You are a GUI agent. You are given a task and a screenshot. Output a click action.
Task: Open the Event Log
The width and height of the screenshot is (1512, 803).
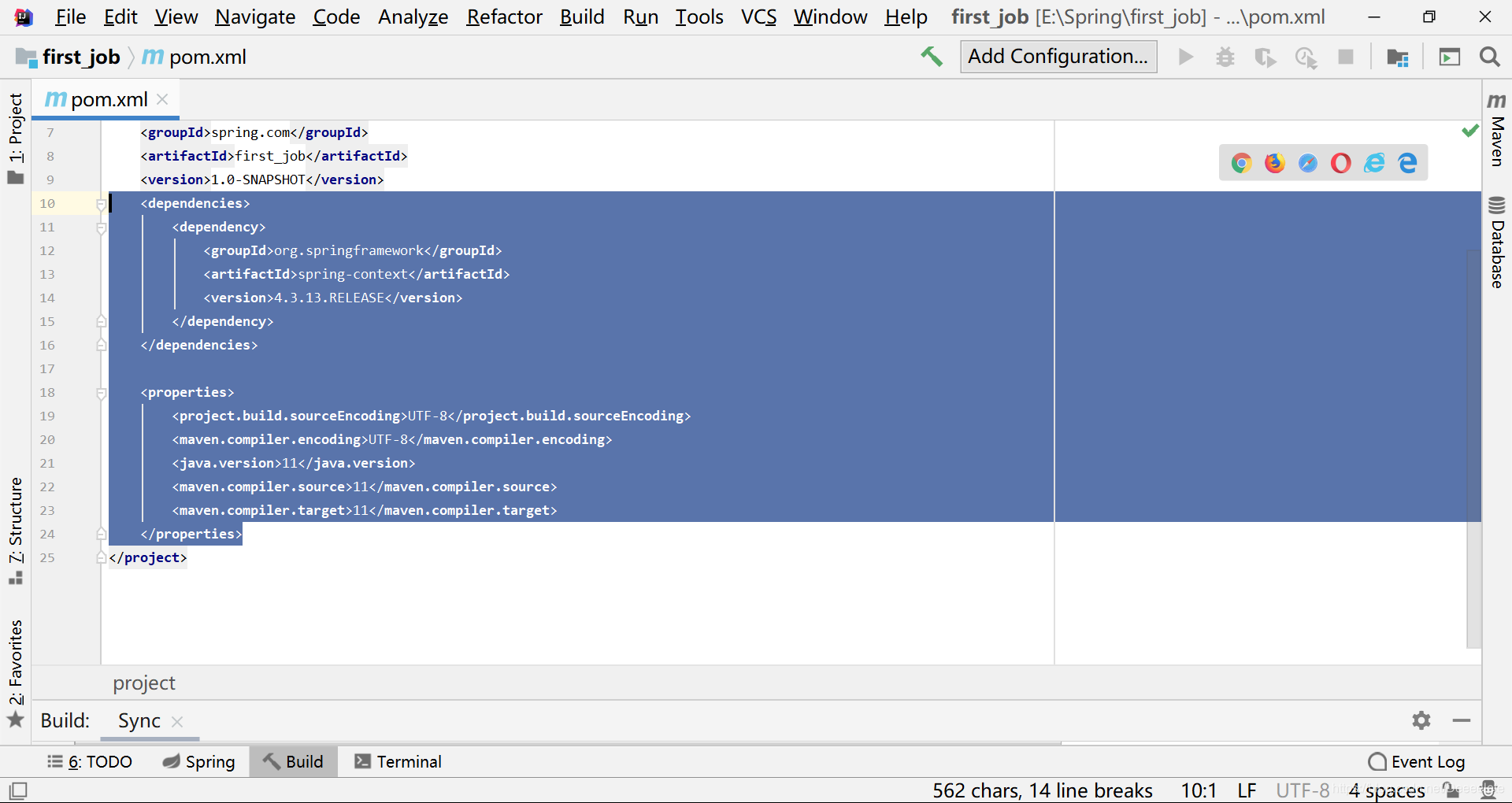(x=1417, y=761)
